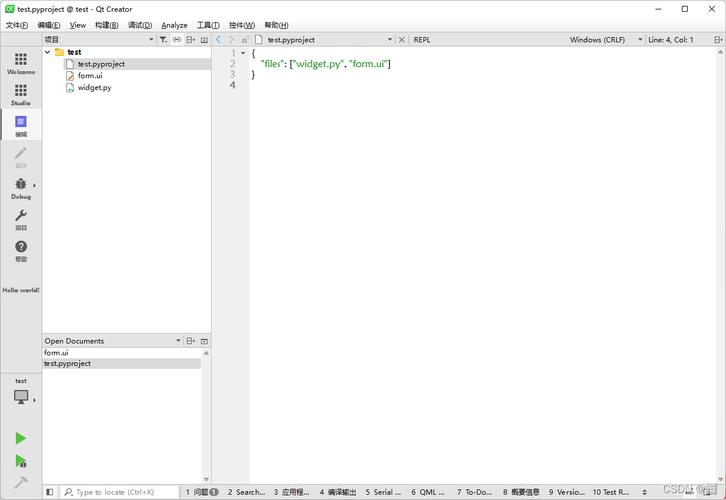Screen dimensions: 726x500
Task: Toggle the left sidebar visibility
Action: point(50,492)
